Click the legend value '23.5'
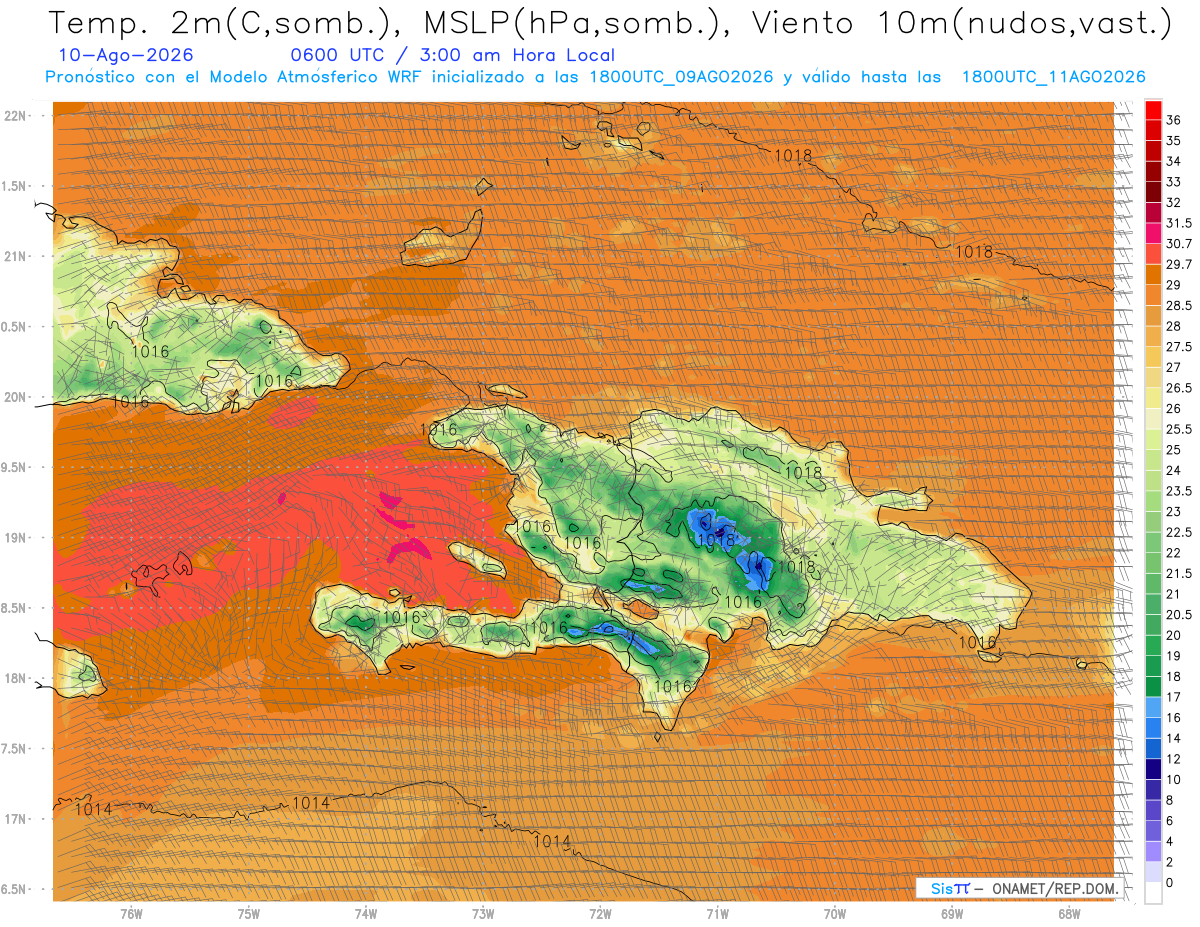The image size is (1200, 927). point(1178,491)
